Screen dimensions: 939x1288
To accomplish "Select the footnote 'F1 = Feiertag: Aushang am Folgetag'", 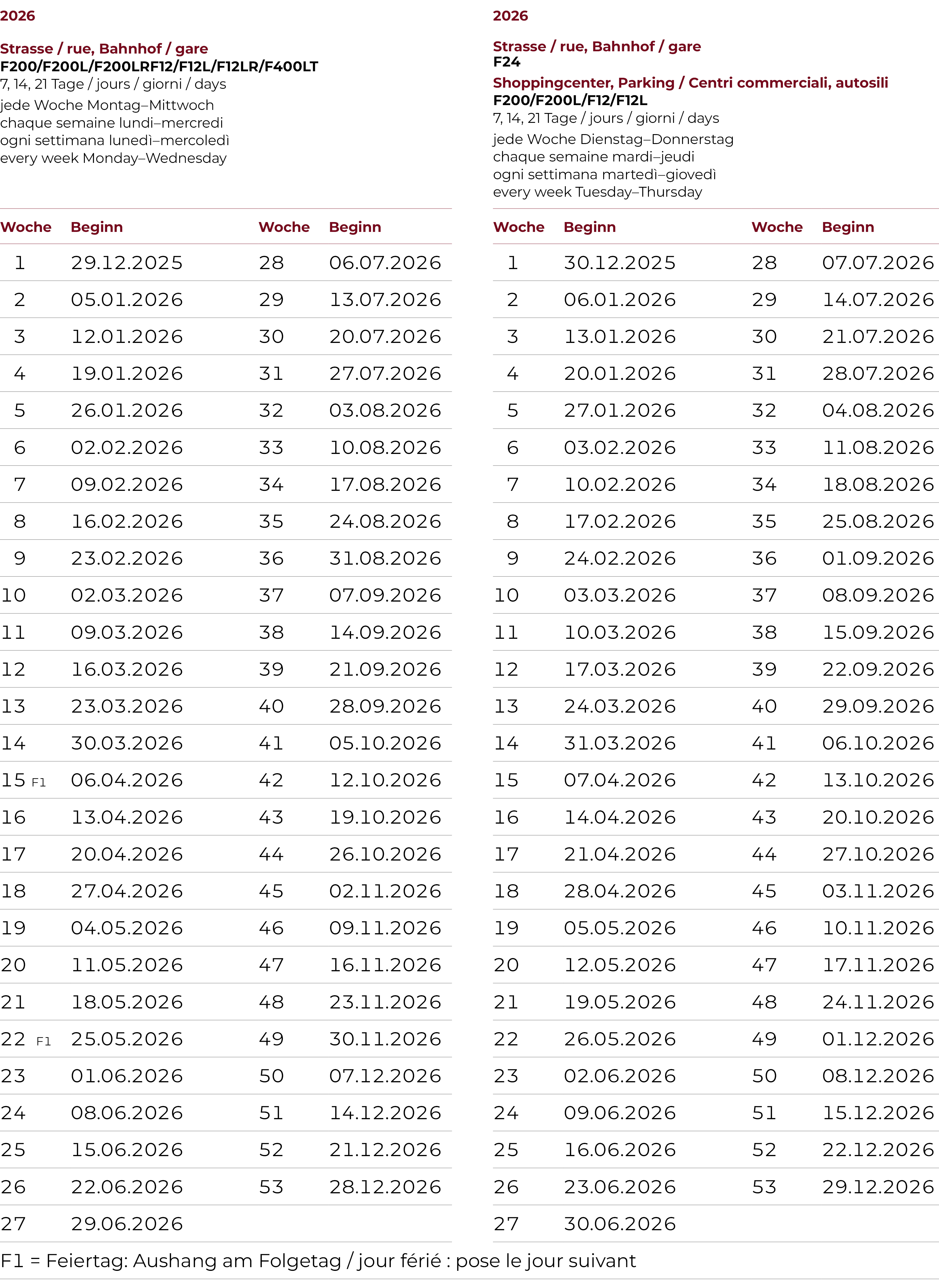I will tap(170, 1261).
